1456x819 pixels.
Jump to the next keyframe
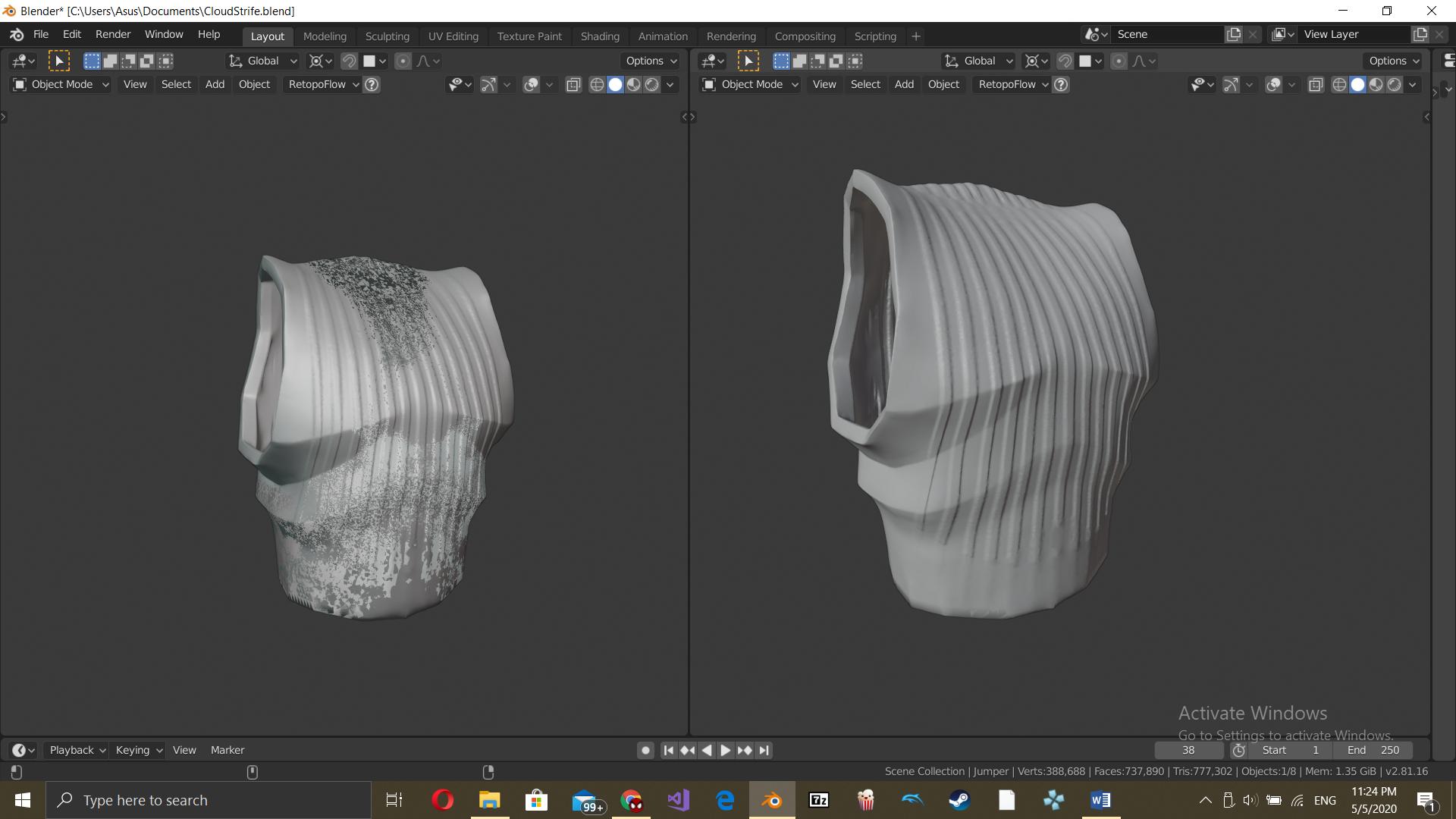[745, 750]
